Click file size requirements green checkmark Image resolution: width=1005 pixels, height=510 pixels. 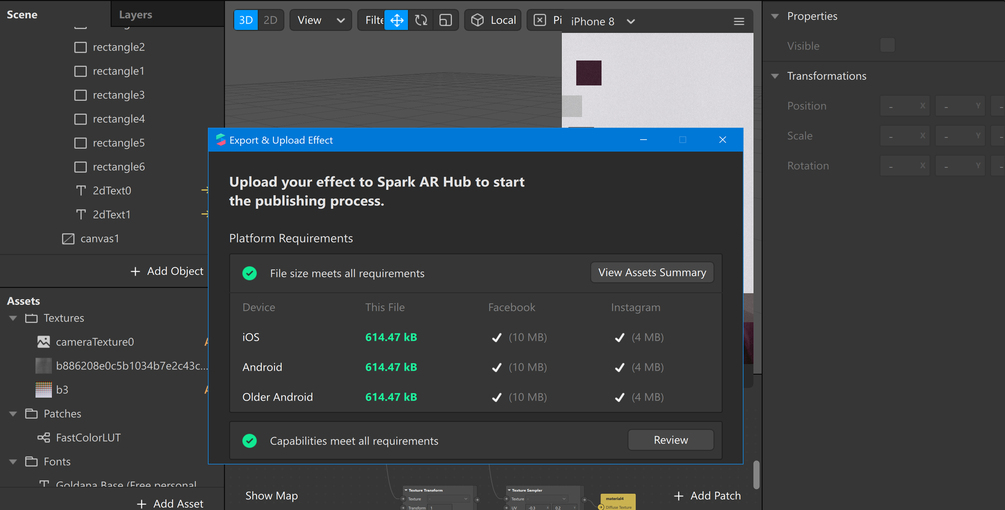click(249, 273)
